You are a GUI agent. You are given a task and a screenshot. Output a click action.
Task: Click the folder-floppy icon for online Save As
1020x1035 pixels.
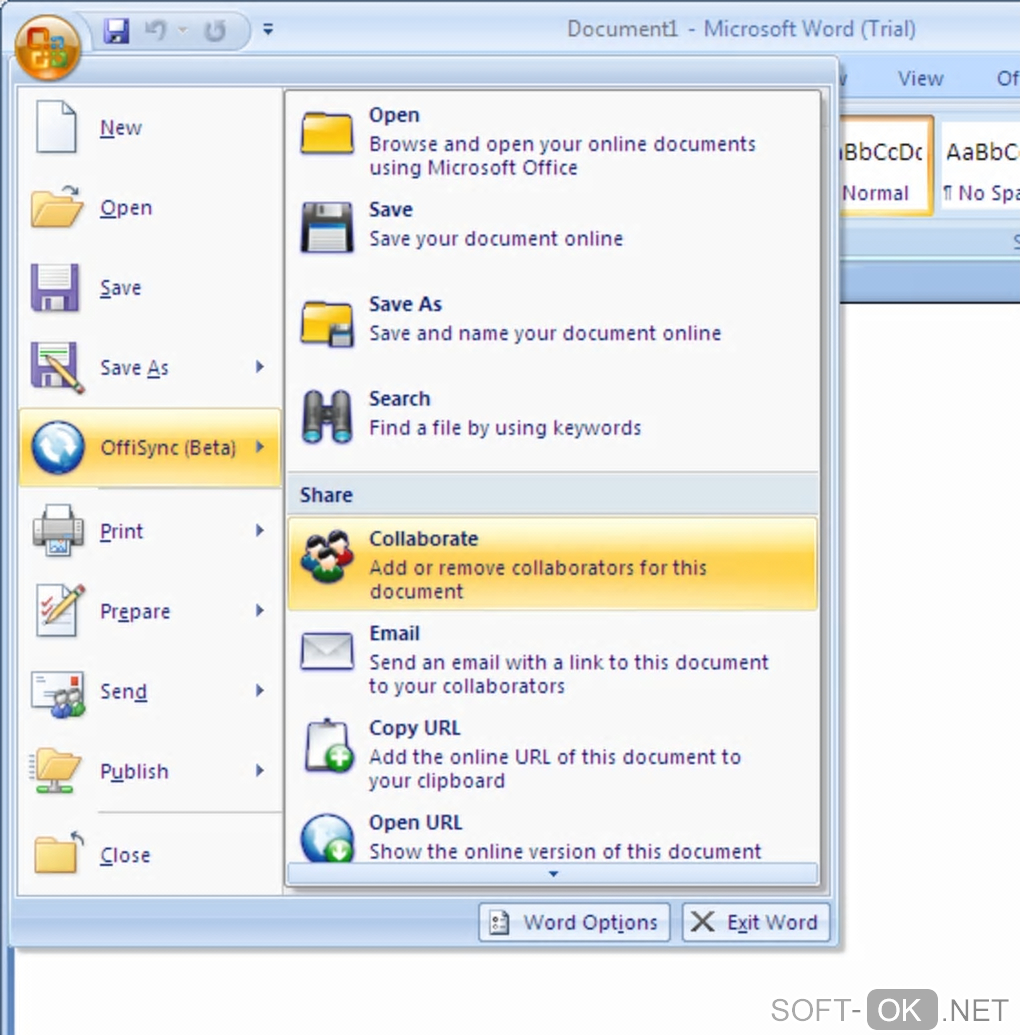coord(327,323)
